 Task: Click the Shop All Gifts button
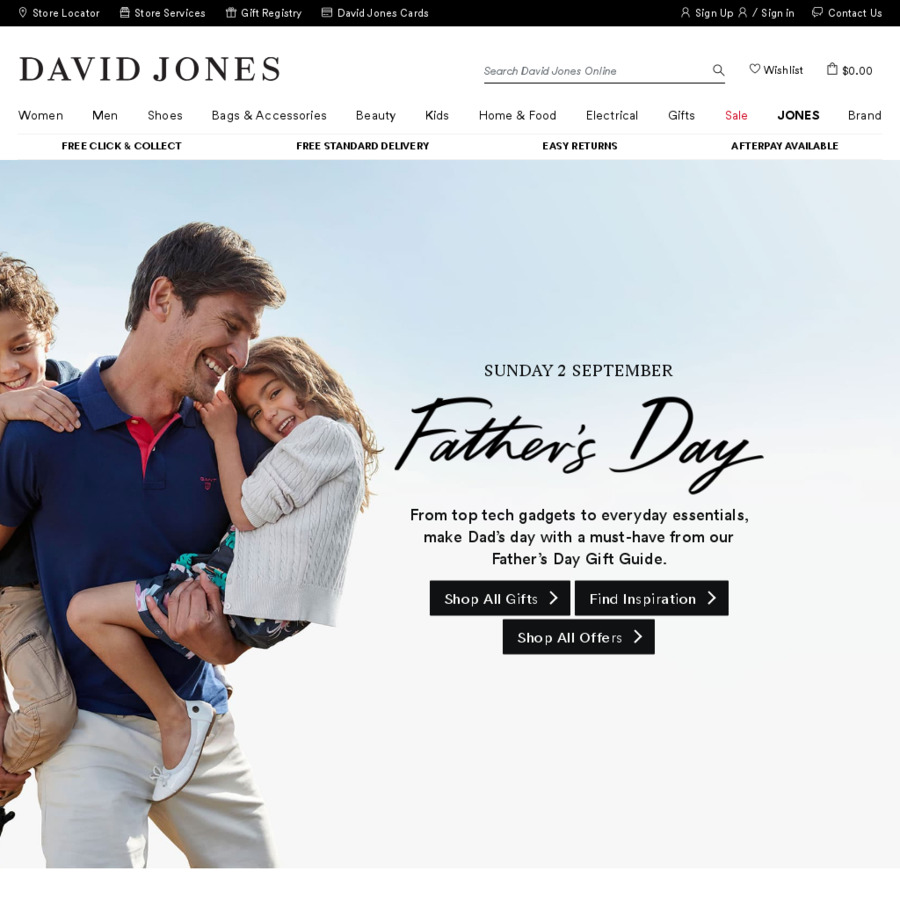(x=500, y=598)
